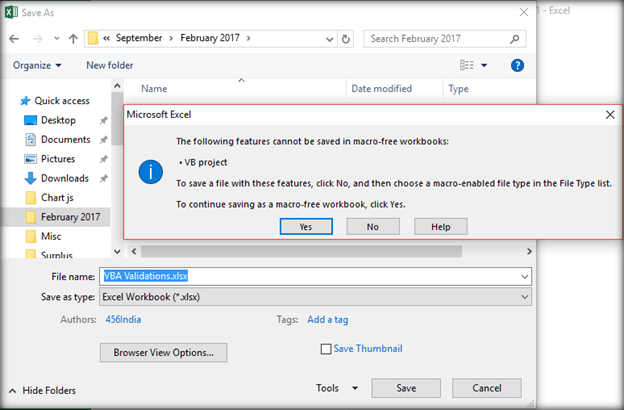This screenshot has height=410, width=624.
Task: Click the horizontal scrollbar thumb
Action: click(x=301, y=252)
